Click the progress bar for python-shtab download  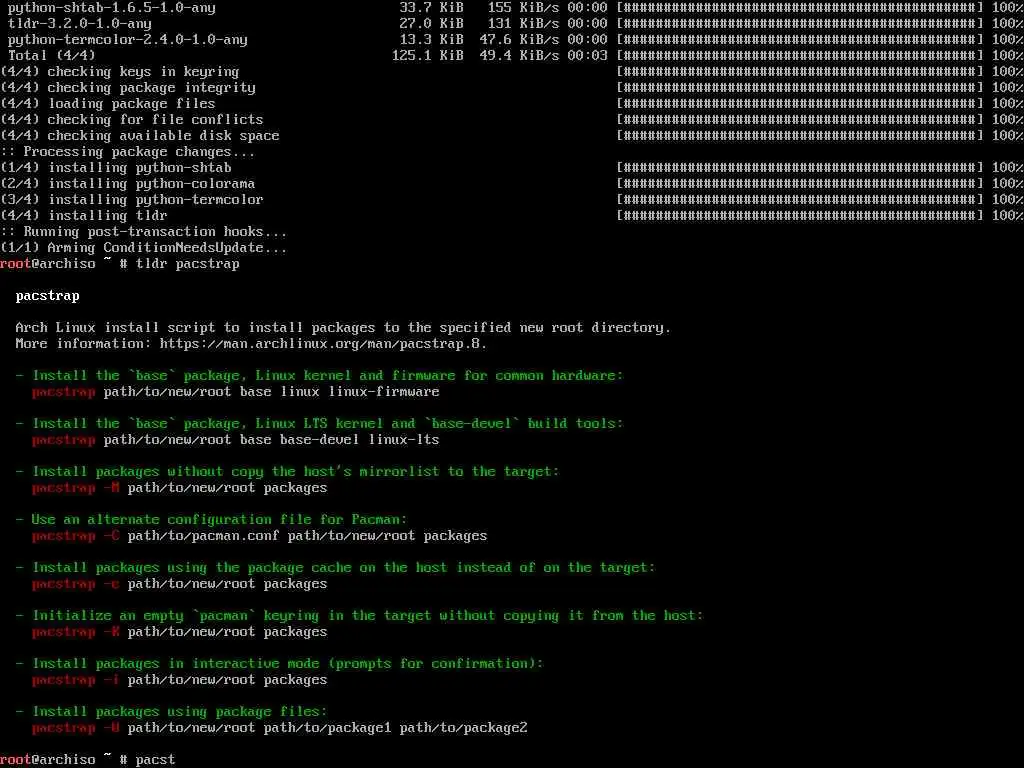[800, 8]
